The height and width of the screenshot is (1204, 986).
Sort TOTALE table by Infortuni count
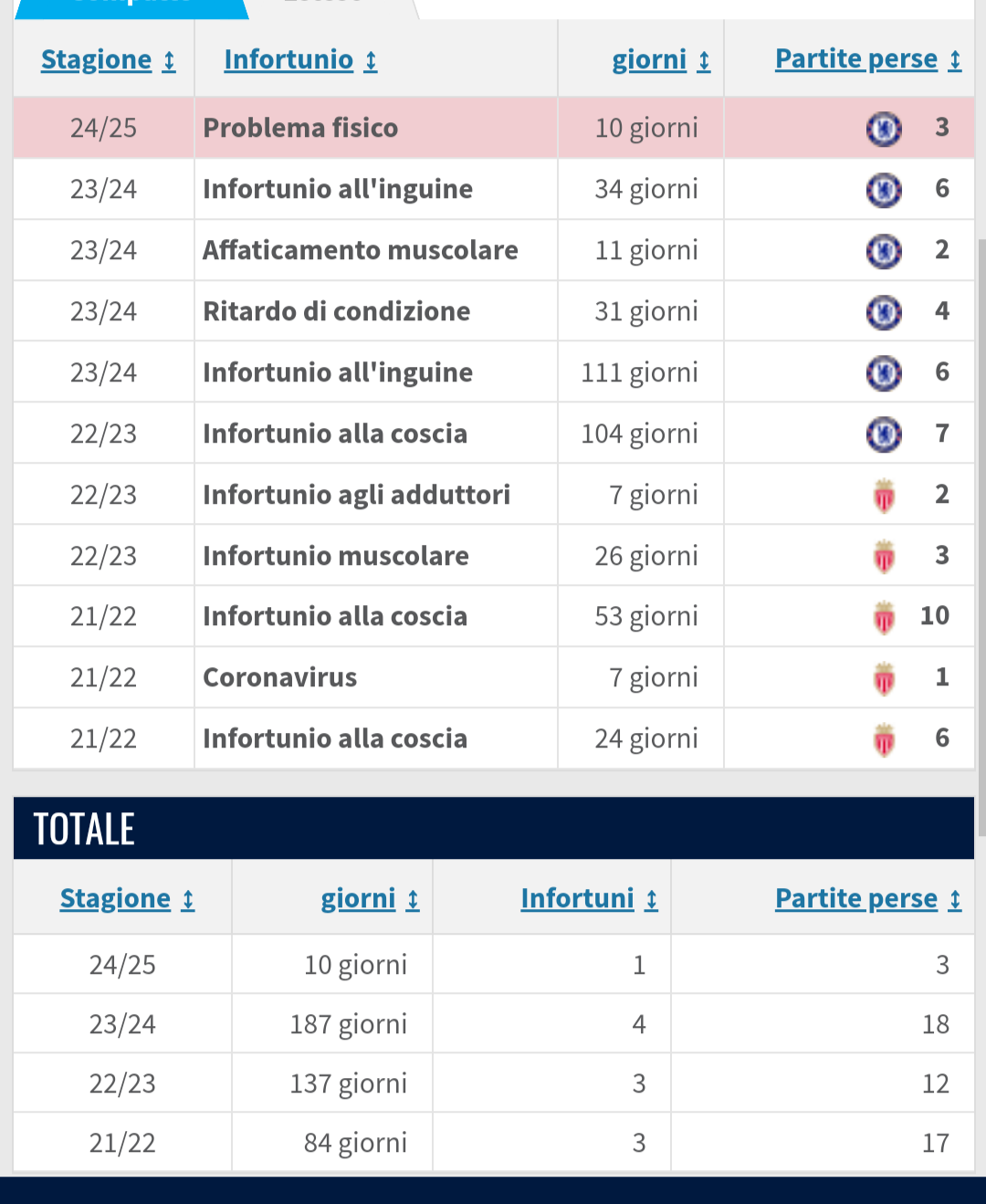point(589,899)
